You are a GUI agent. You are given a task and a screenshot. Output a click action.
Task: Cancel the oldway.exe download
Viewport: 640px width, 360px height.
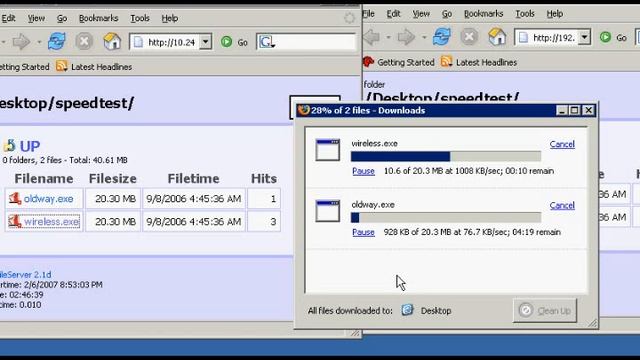[562, 205]
